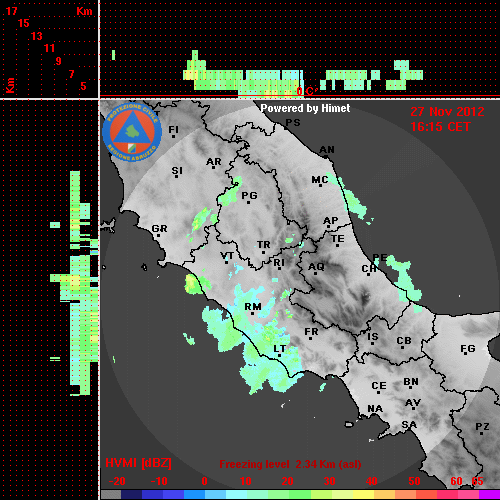The height and width of the screenshot is (500, 500).
Task: Click the 30 dBZ color scale value
Action: (x=329, y=481)
